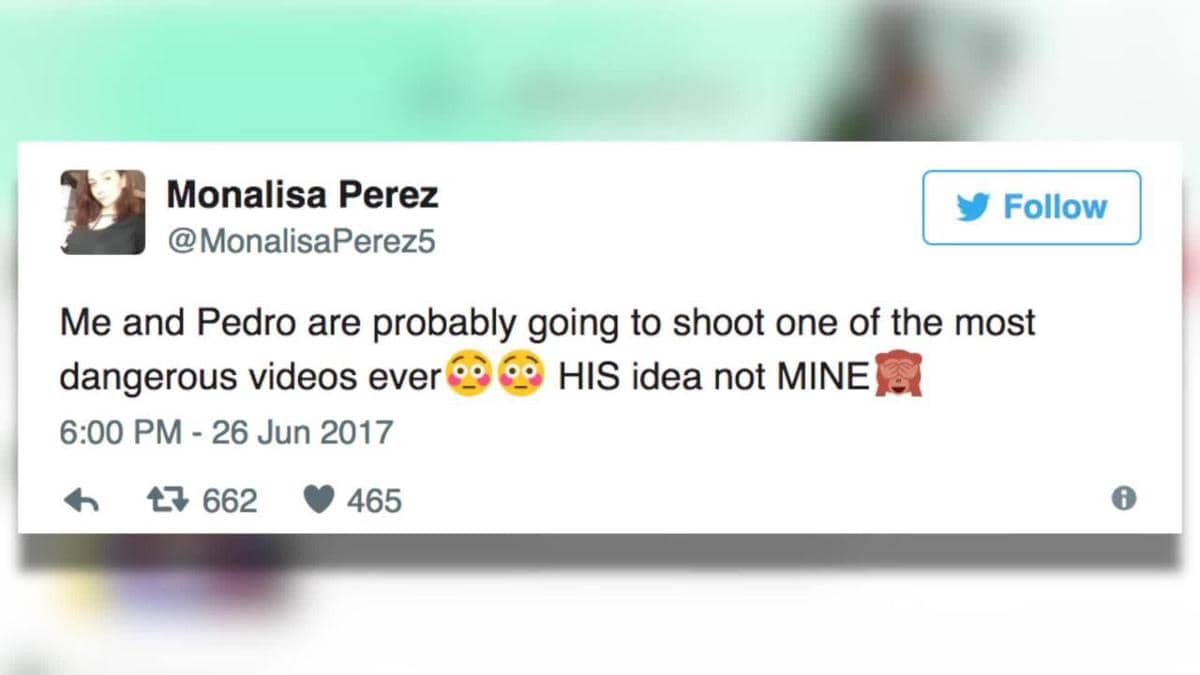The width and height of the screenshot is (1200, 675).
Task: Open the Monalisa Perez display name link
Action: click(302, 195)
